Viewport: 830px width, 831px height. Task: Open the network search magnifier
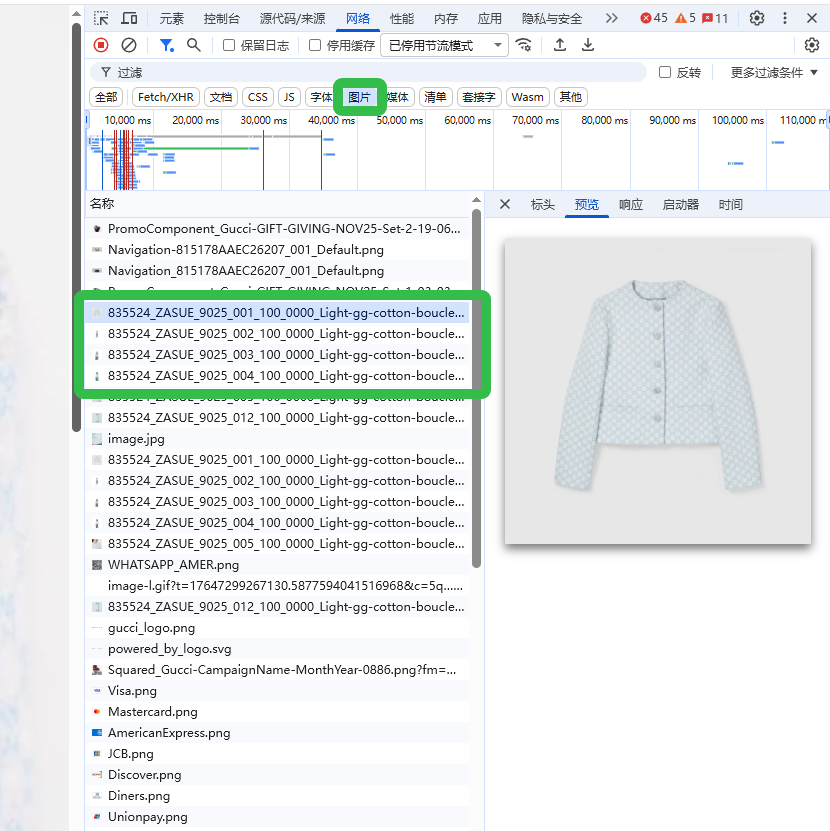click(x=194, y=45)
